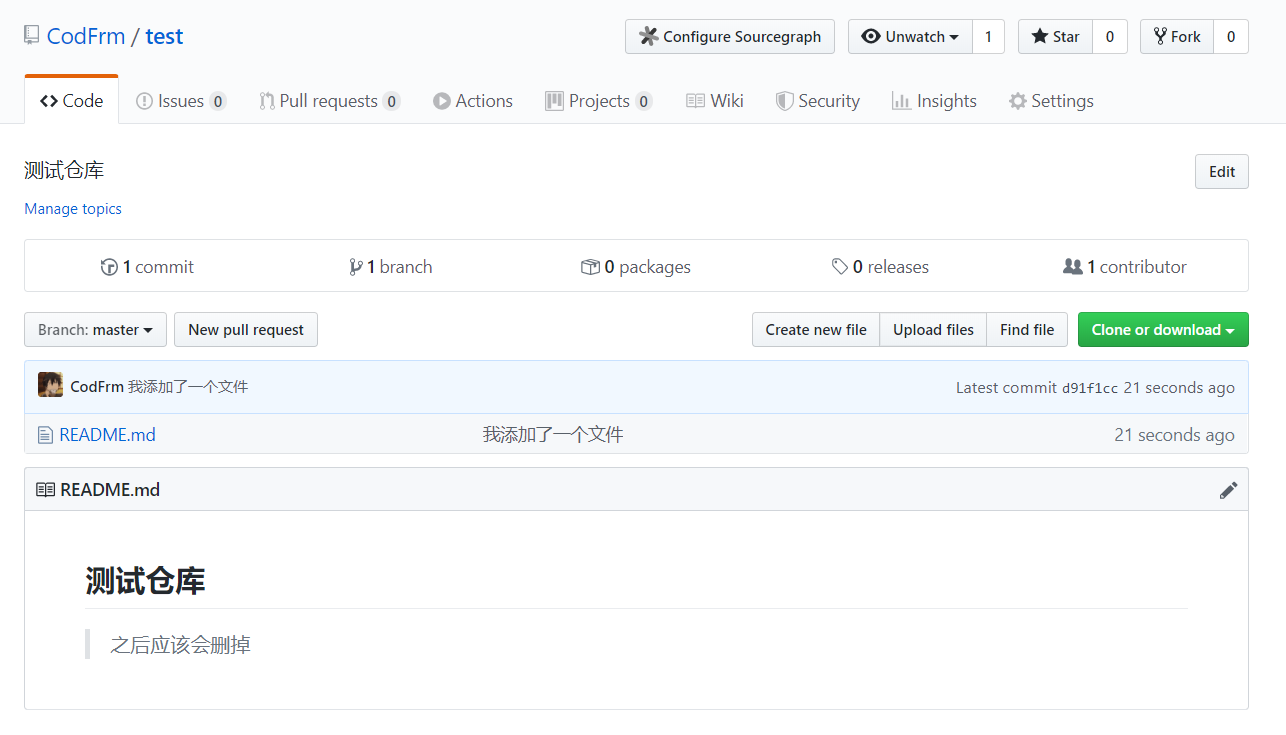Click the Configure Sourcegraph button
The image size is (1286, 735).
[729, 37]
